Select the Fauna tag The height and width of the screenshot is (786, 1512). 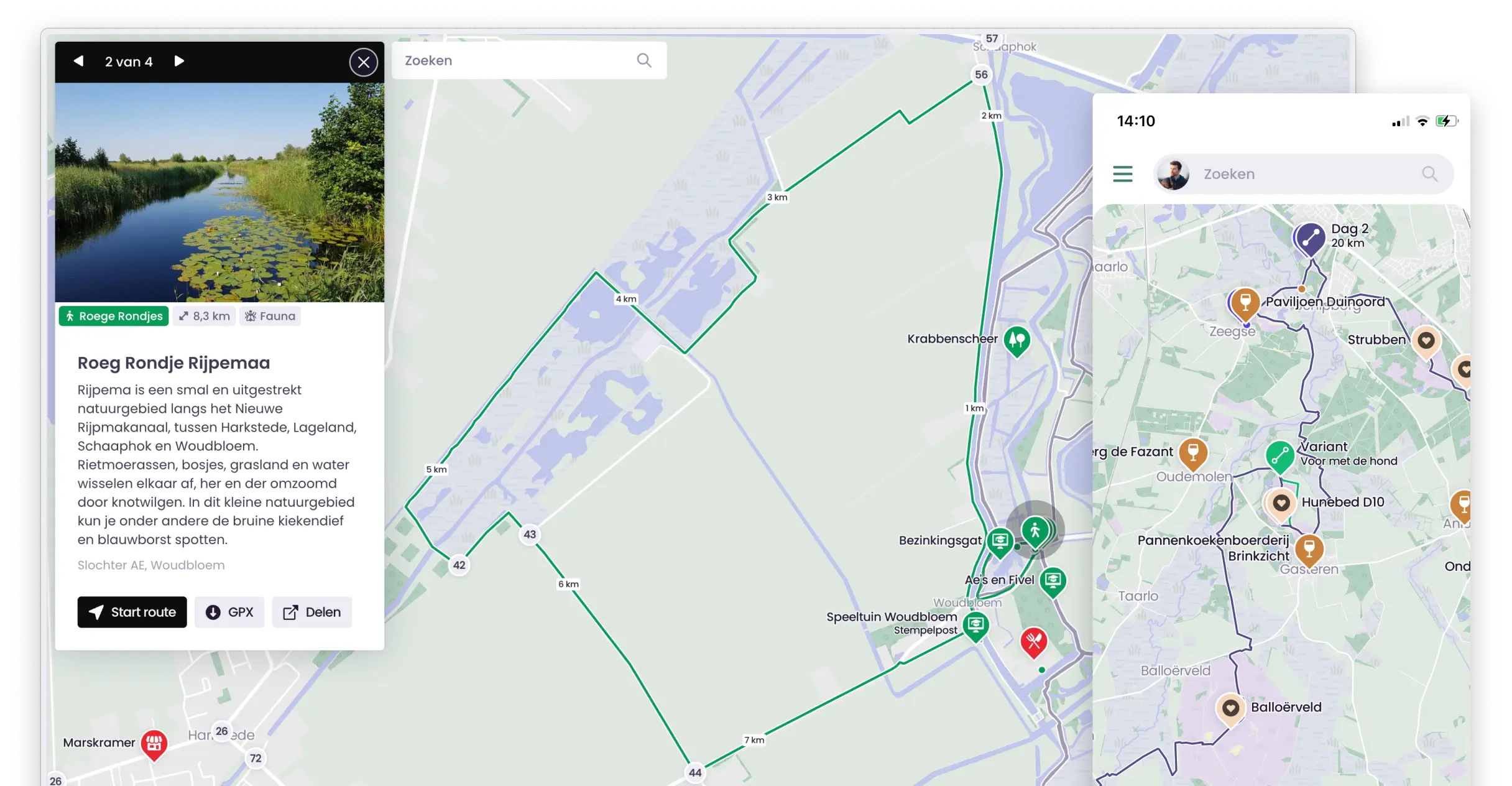tap(270, 316)
